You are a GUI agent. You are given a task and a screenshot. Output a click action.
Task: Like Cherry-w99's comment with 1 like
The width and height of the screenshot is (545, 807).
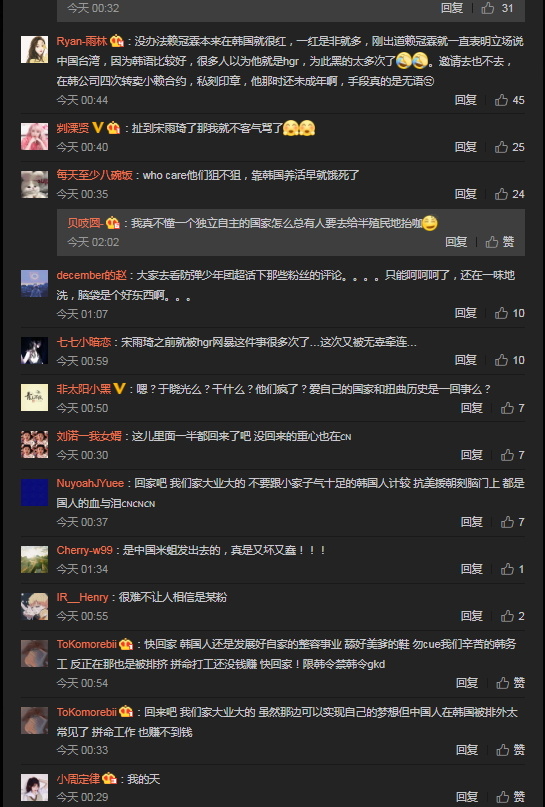(x=513, y=569)
